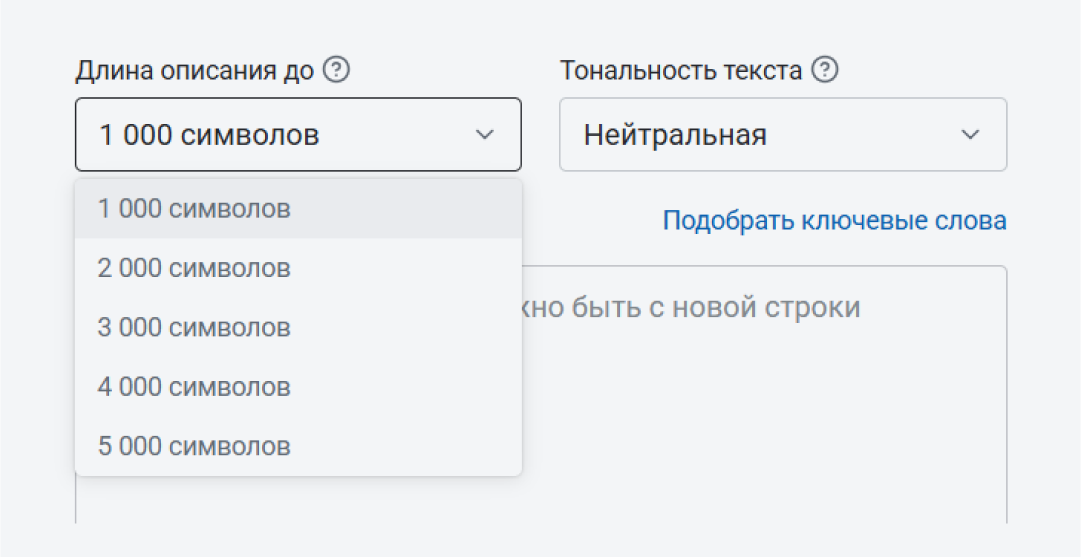Follow the Подобрать ключевые слова link
The image size is (1081, 557).
tap(835, 221)
